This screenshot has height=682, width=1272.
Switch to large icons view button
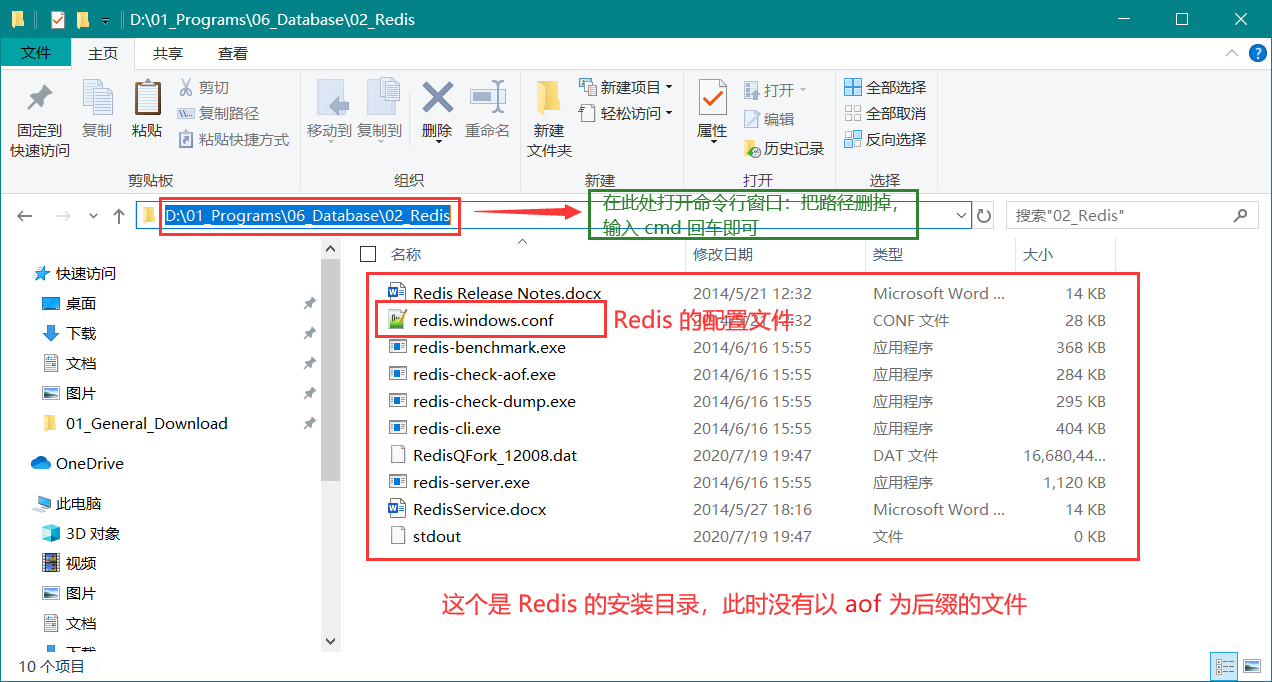click(1251, 666)
